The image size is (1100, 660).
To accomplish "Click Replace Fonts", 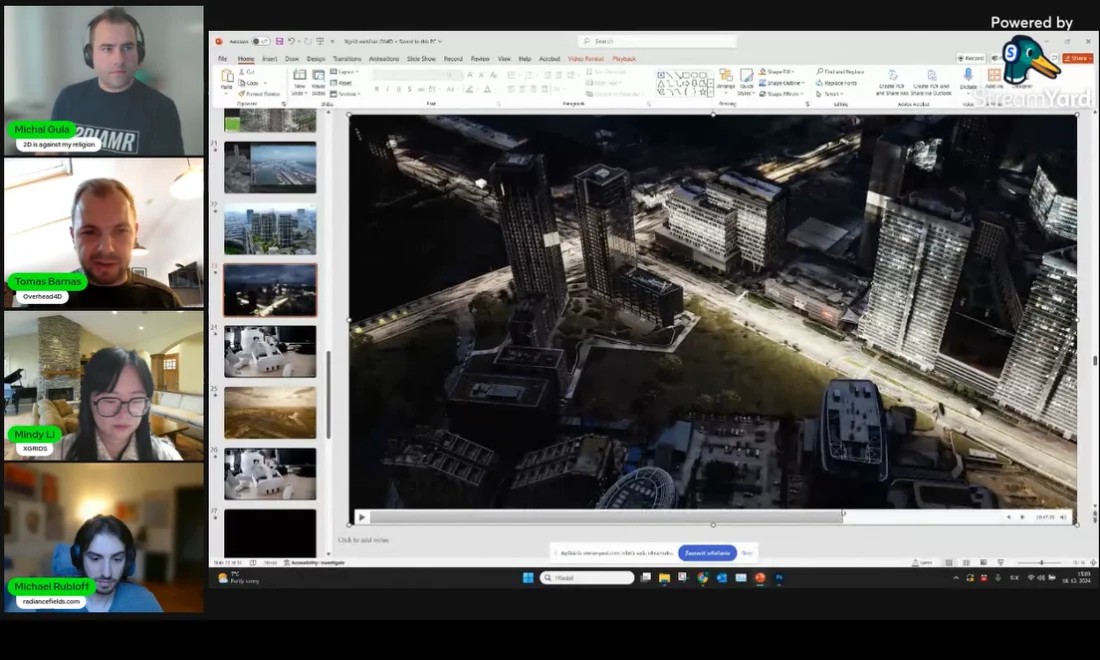I will [836, 83].
